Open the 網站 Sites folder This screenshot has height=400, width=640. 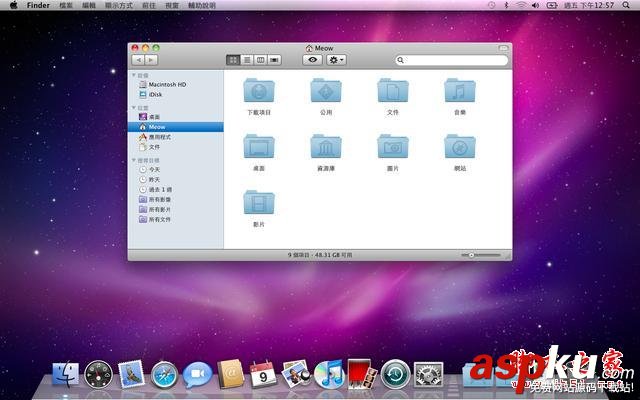(460, 146)
